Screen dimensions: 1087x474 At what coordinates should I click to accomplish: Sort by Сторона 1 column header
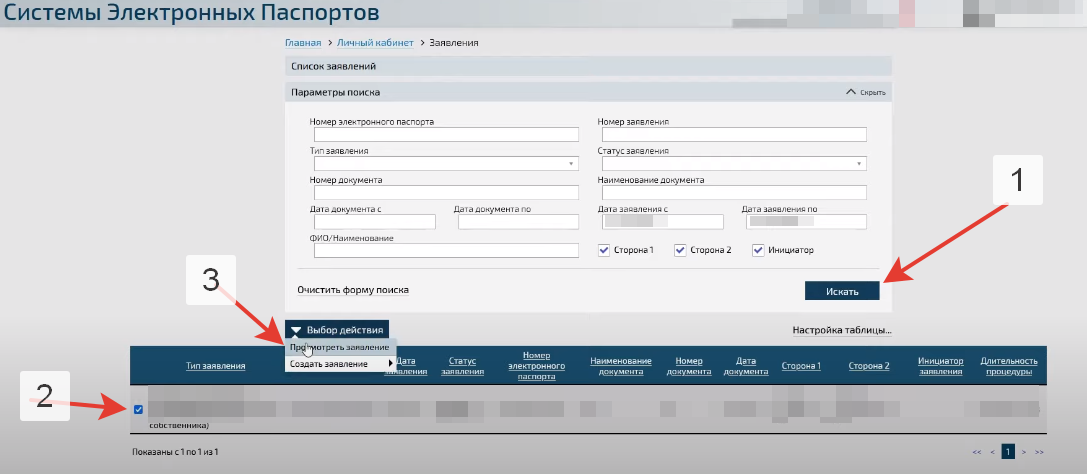pyautogui.click(x=801, y=366)
